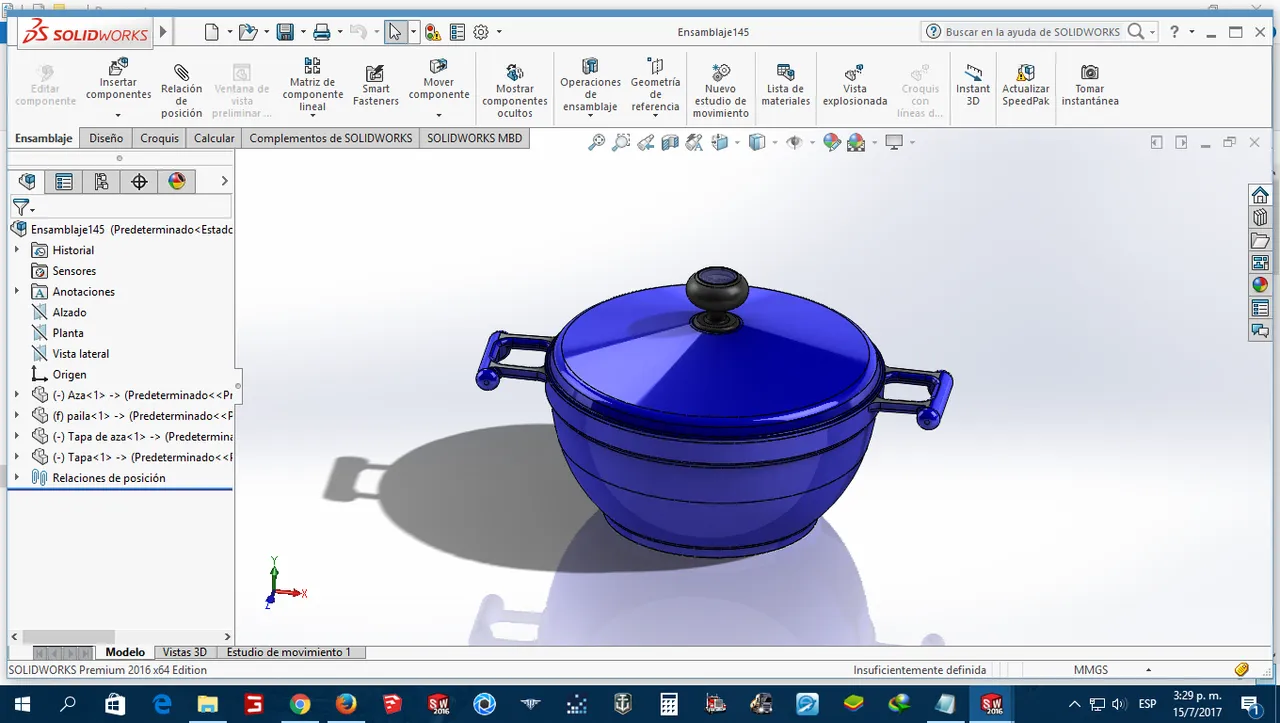
Task: Click the Nuevo estudio de movimiento button
Action: point(720,89)
